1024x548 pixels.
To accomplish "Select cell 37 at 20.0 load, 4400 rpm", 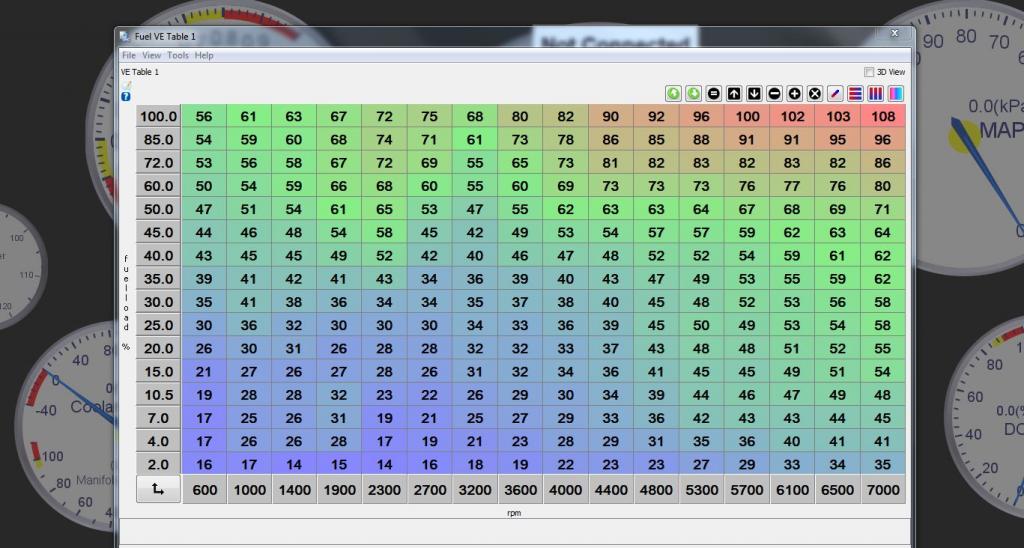I will (611, 348).
